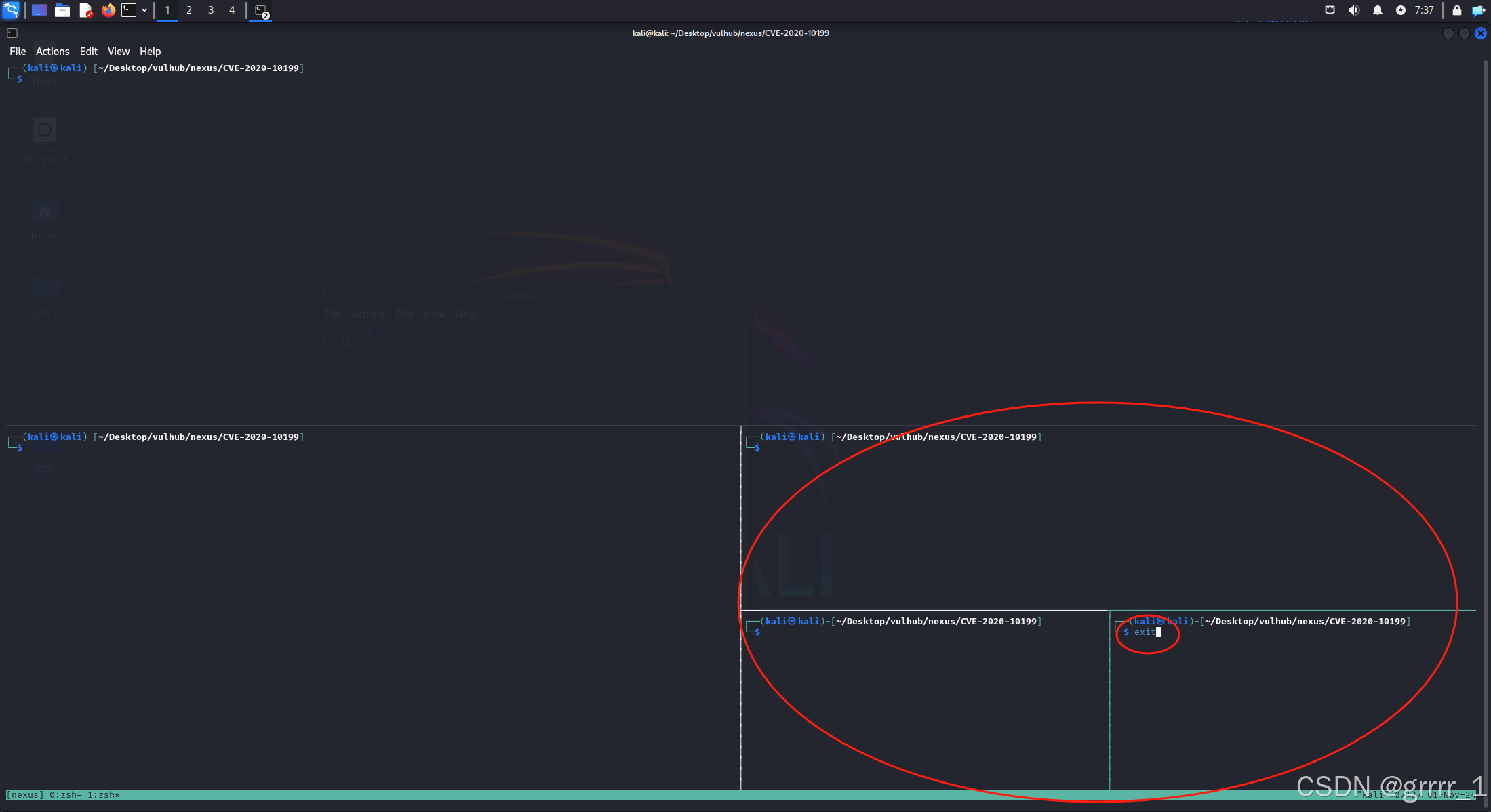Launch Firefox from the top panel

tap(108, 10)
